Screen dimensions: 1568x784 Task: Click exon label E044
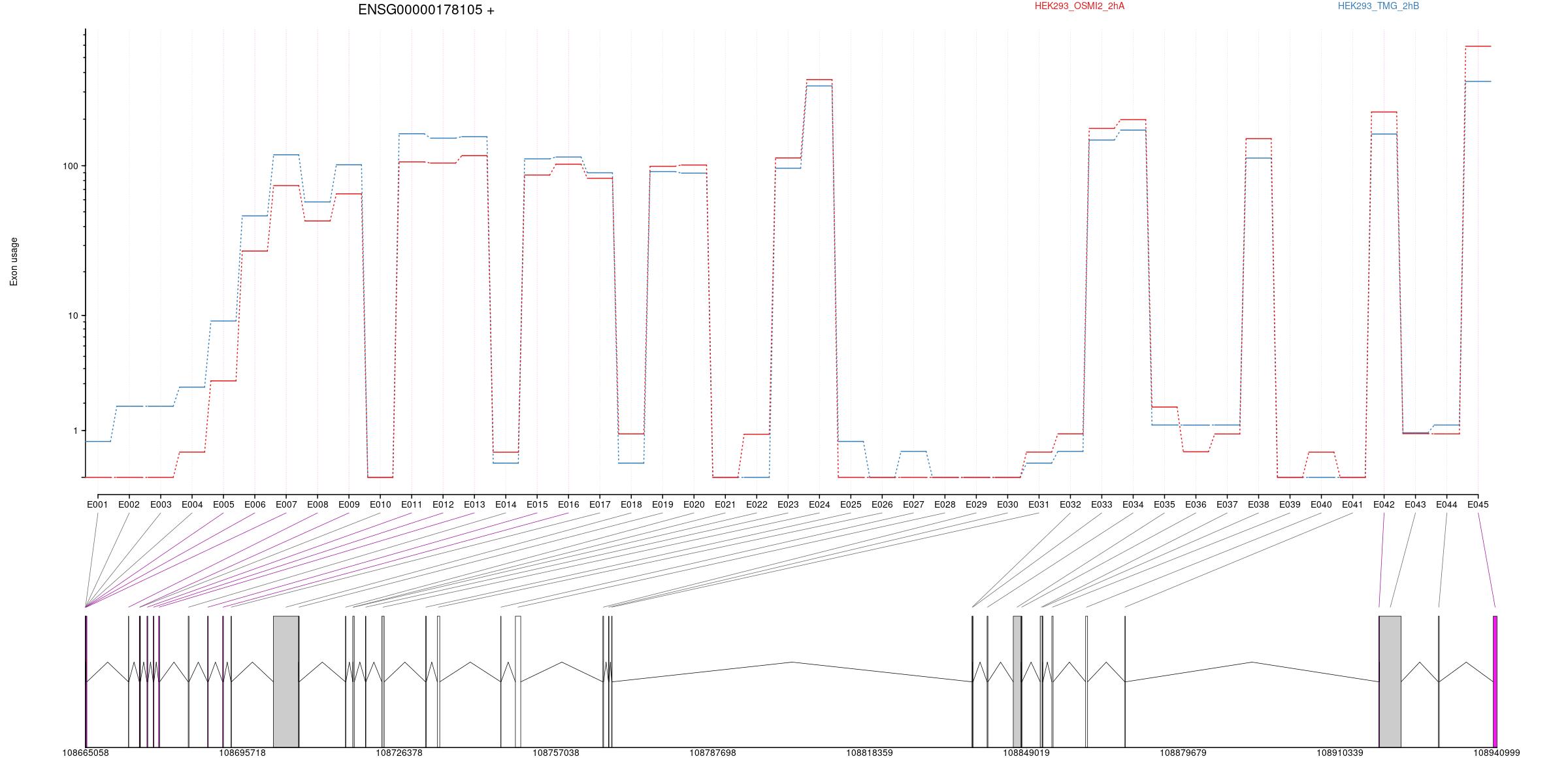[x=1446, y=504]
